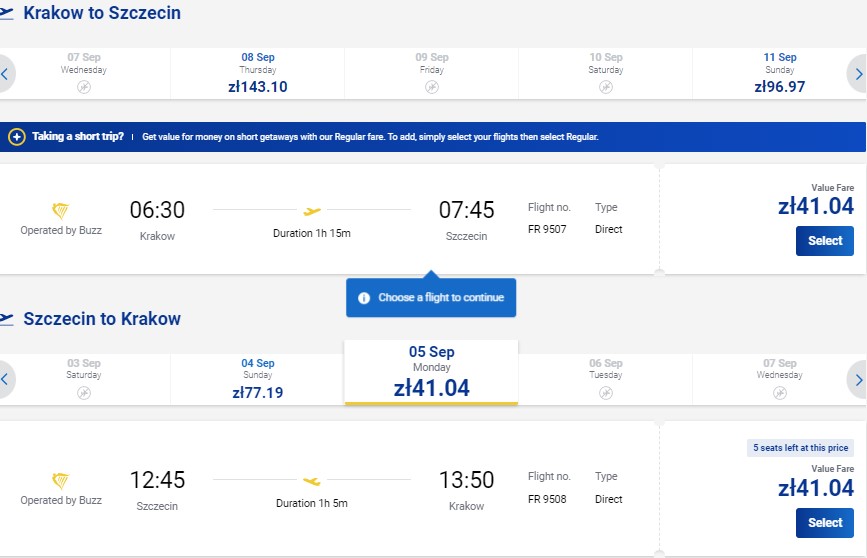Click unavailable 07 Sep Wednesday outbound date
This screenshot has width=867, height=558.
point(84,73)
